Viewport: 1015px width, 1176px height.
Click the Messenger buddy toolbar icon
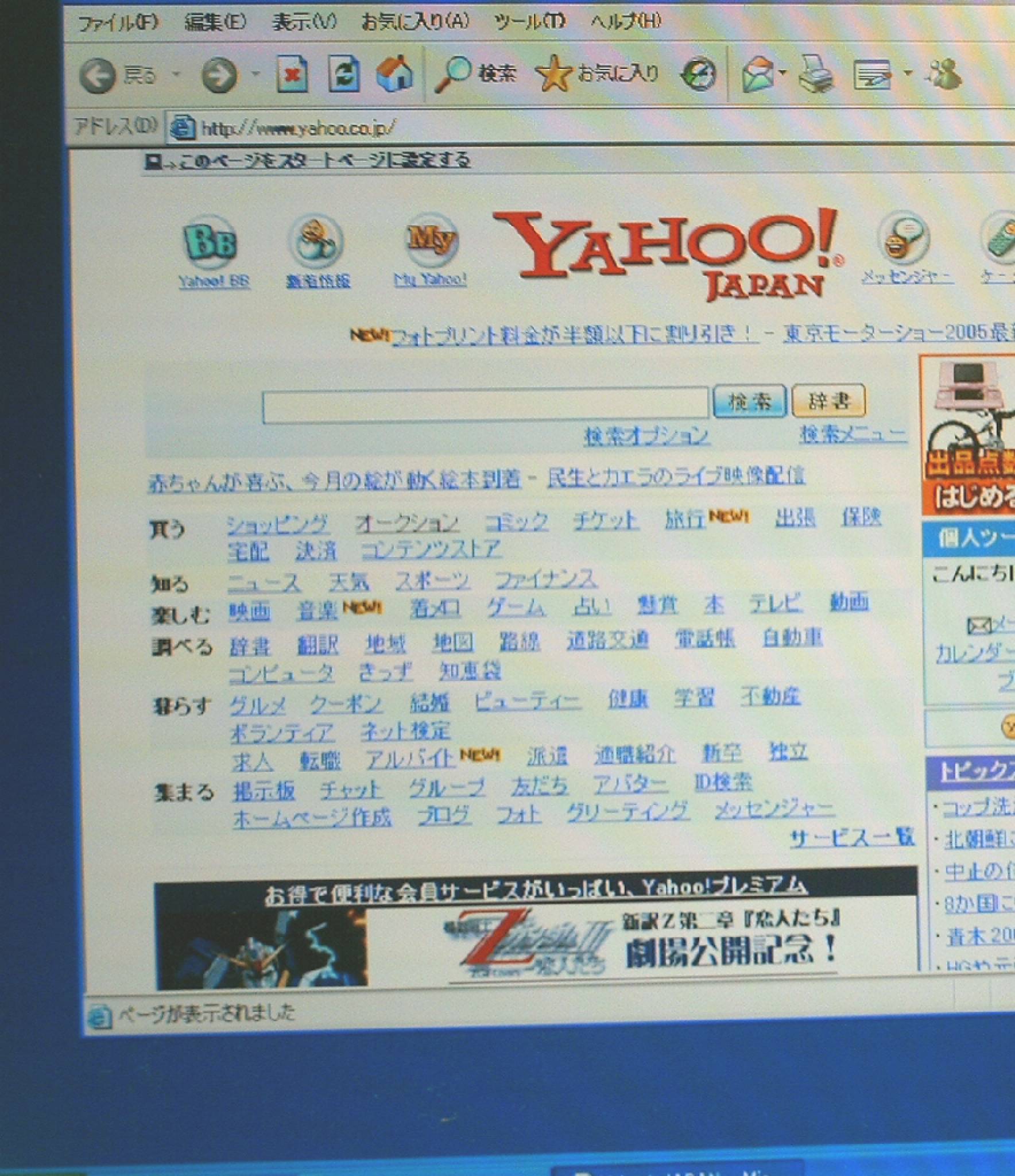(943, 73)
